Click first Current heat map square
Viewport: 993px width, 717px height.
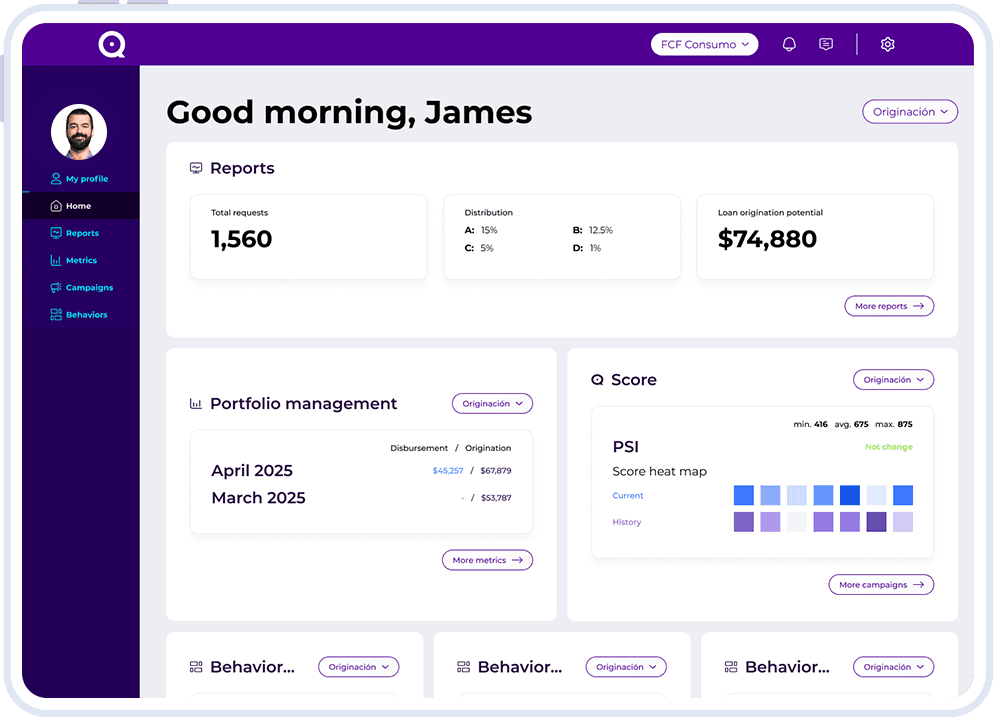[x=743, y=495]
